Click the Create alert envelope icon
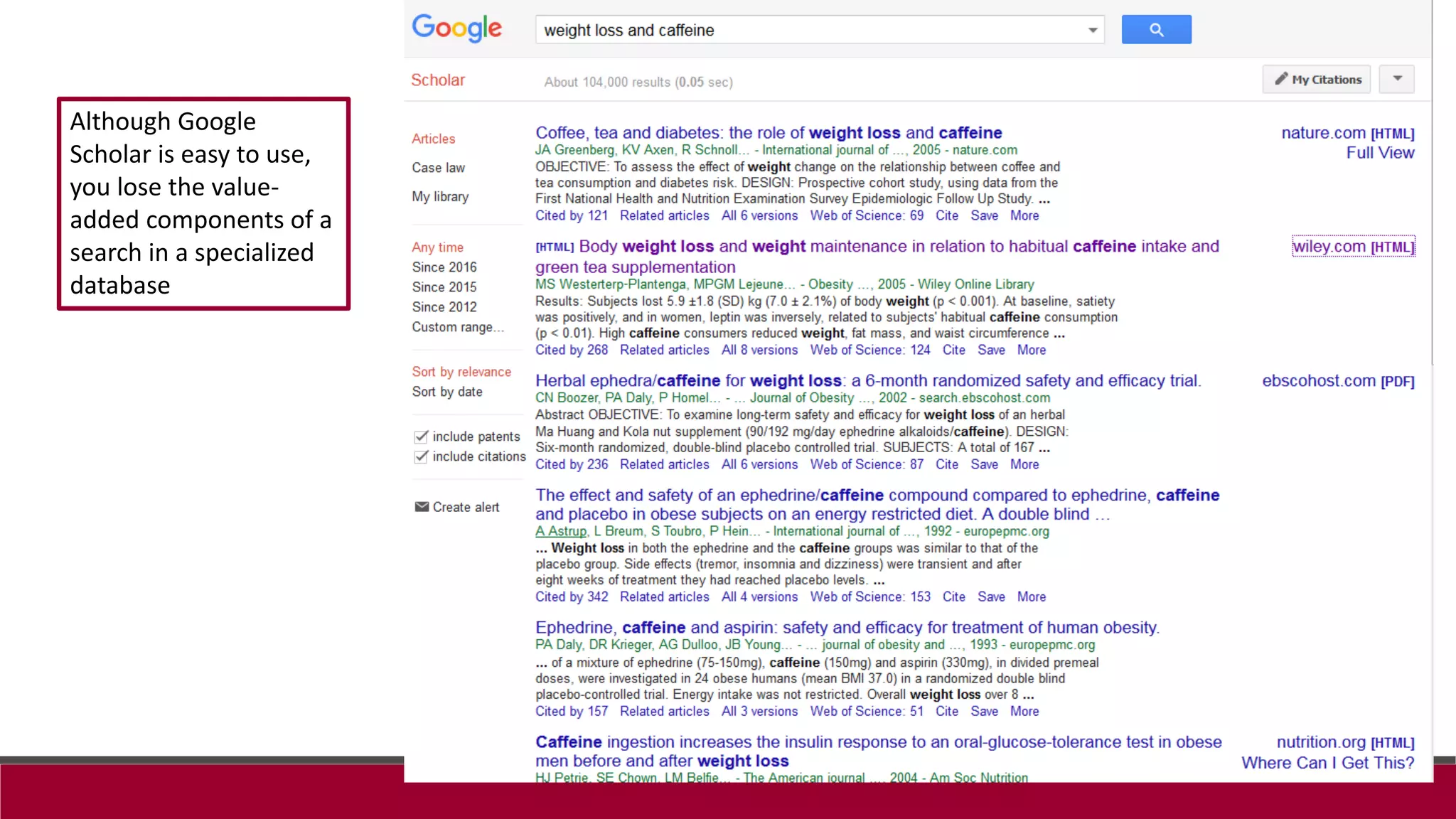 tap(422, 507)
